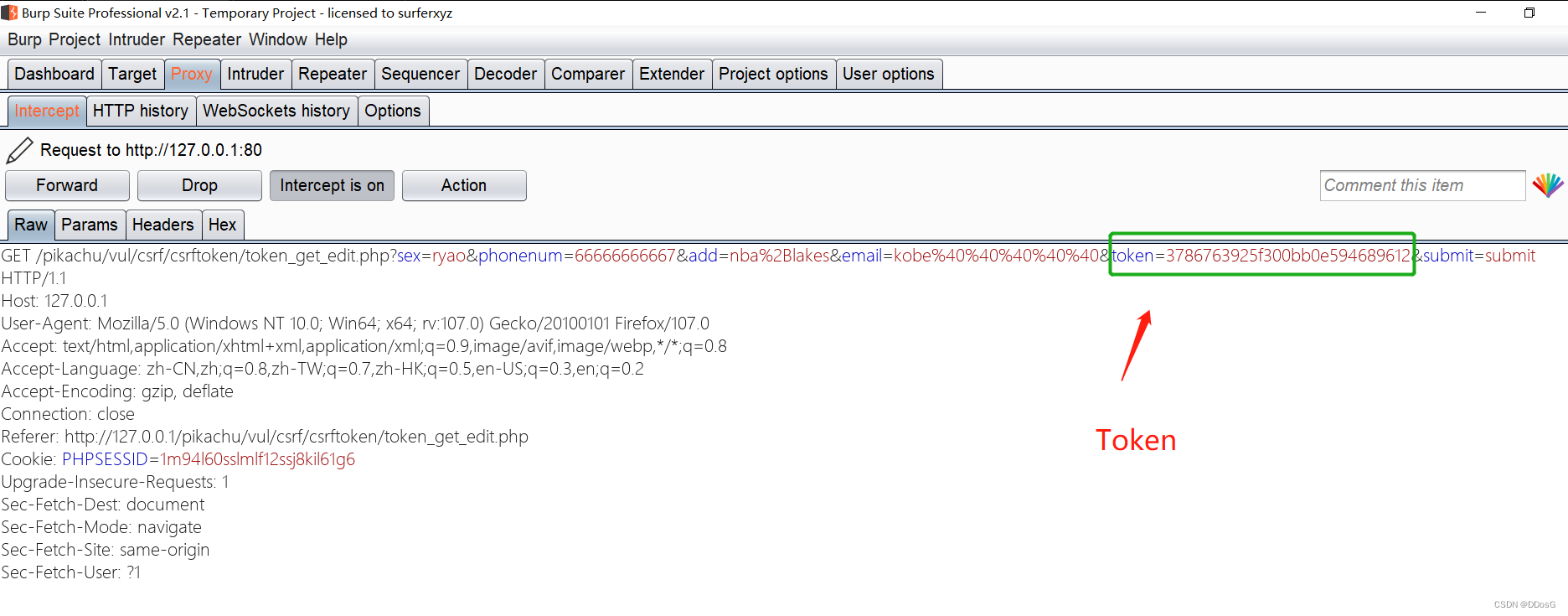Open the Project menu
Viewport: 1568px width, 616px height.
[75, 39]
